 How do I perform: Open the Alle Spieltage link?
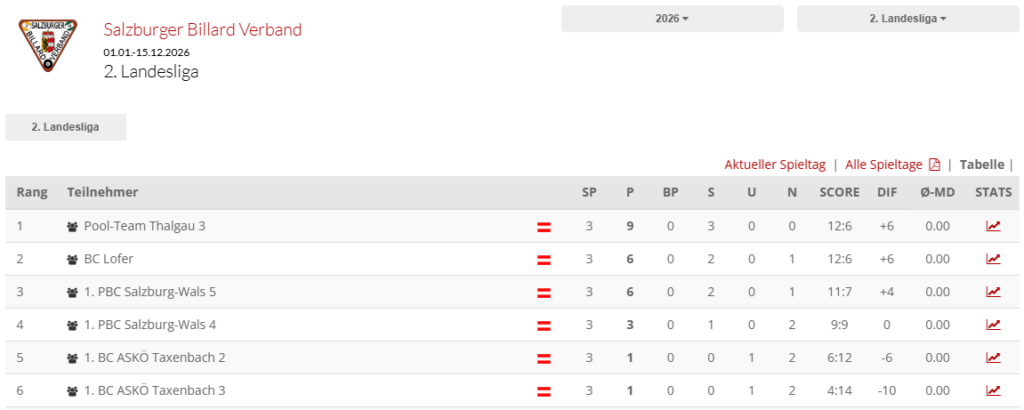(x=884, y=165)
